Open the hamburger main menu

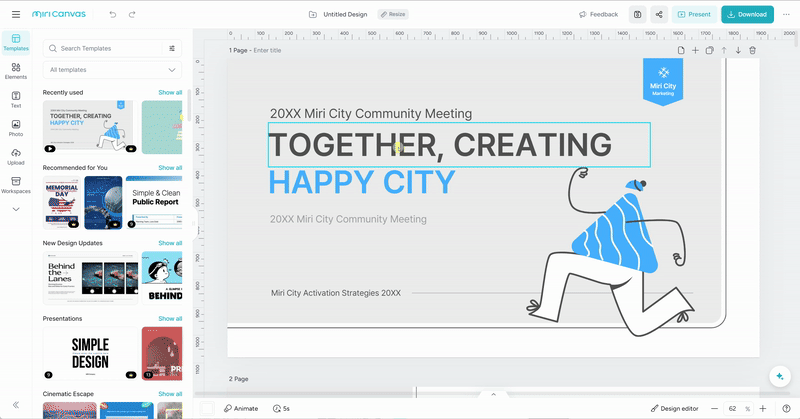tap(16, 15)
